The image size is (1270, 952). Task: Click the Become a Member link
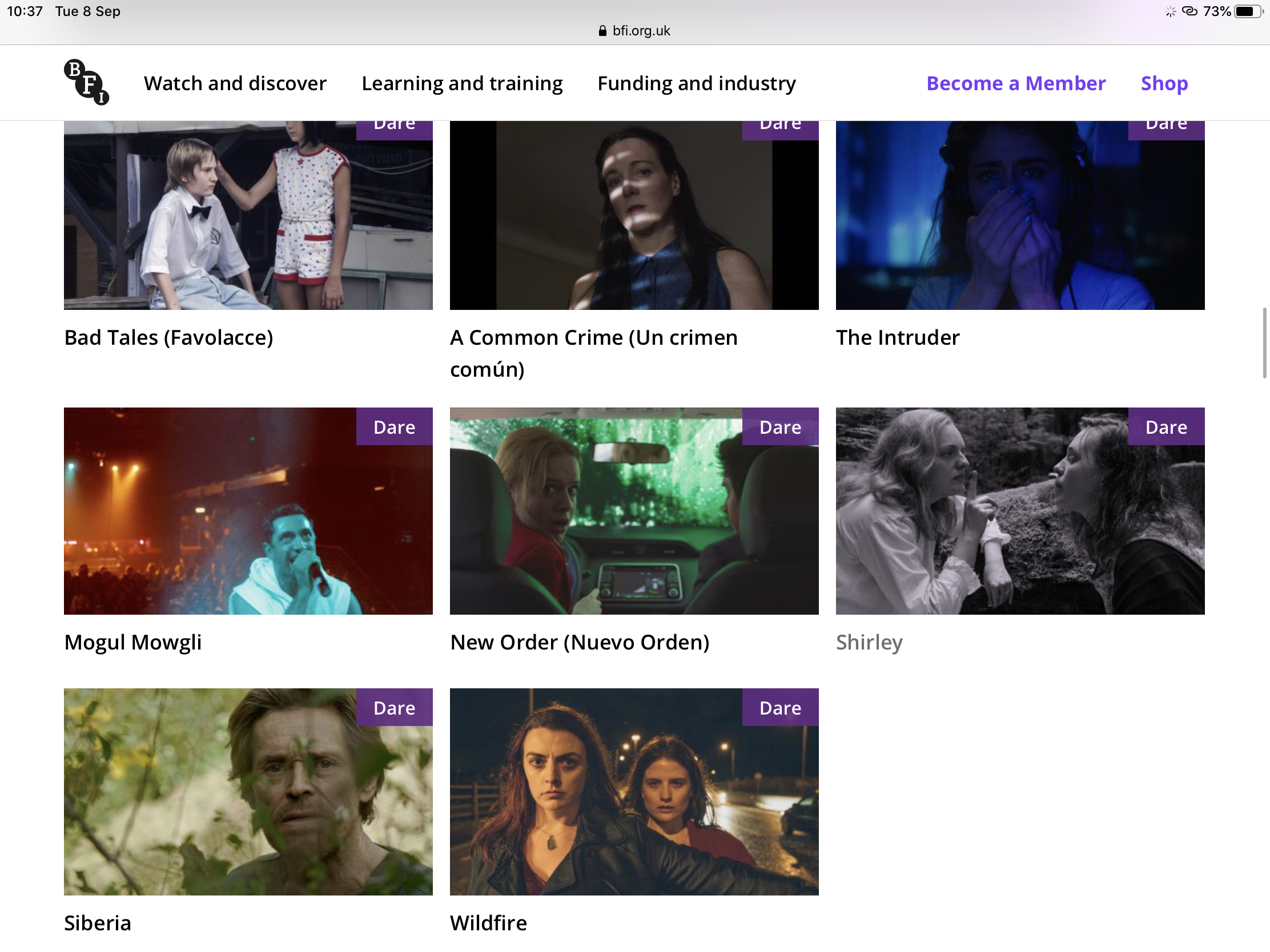point(1016,83)
